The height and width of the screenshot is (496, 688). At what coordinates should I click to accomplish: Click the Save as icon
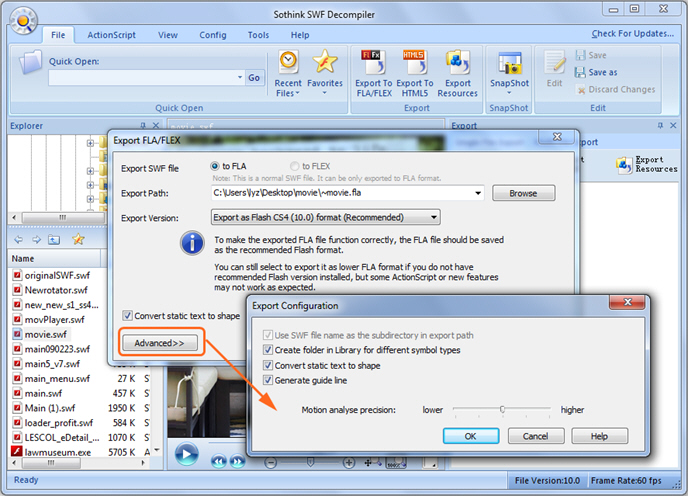point(580,72)
